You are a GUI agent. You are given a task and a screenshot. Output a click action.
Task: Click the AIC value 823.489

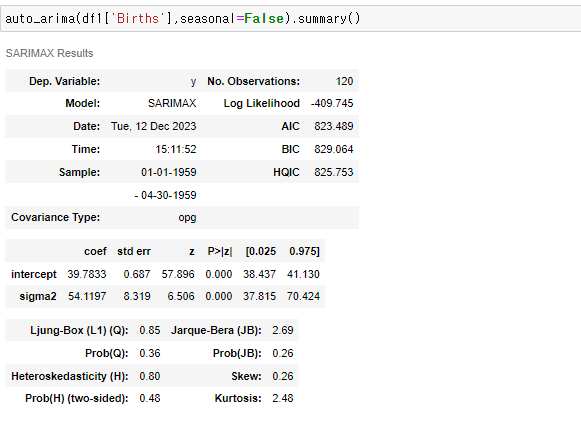333,126
